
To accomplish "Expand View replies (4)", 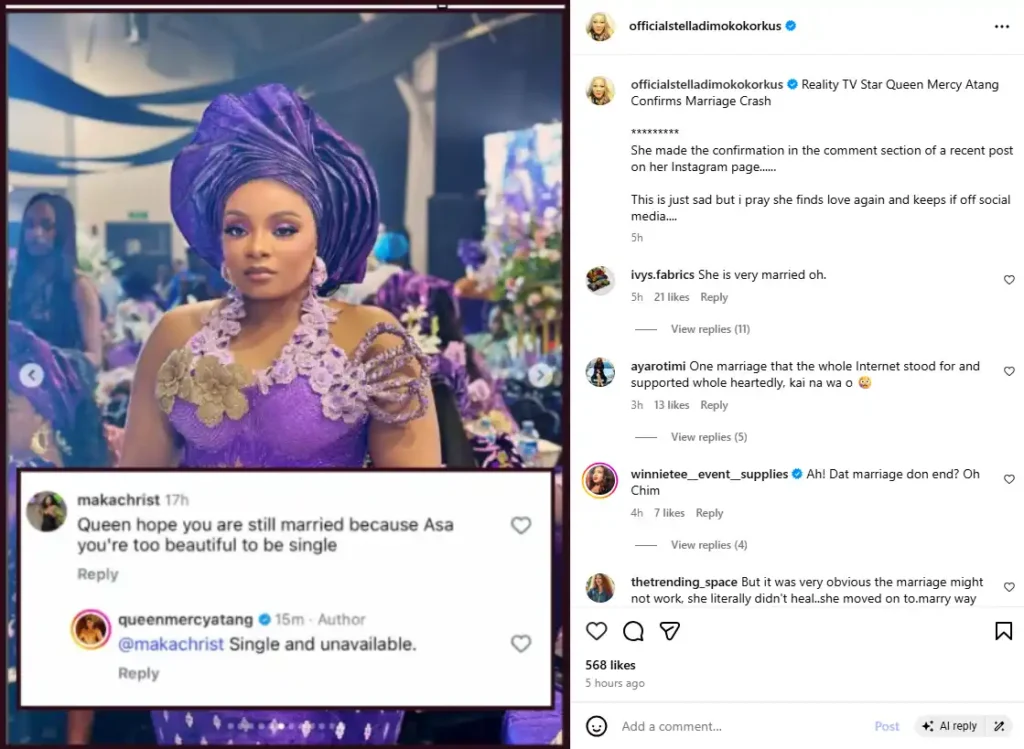I will click(x=709, y=545).
